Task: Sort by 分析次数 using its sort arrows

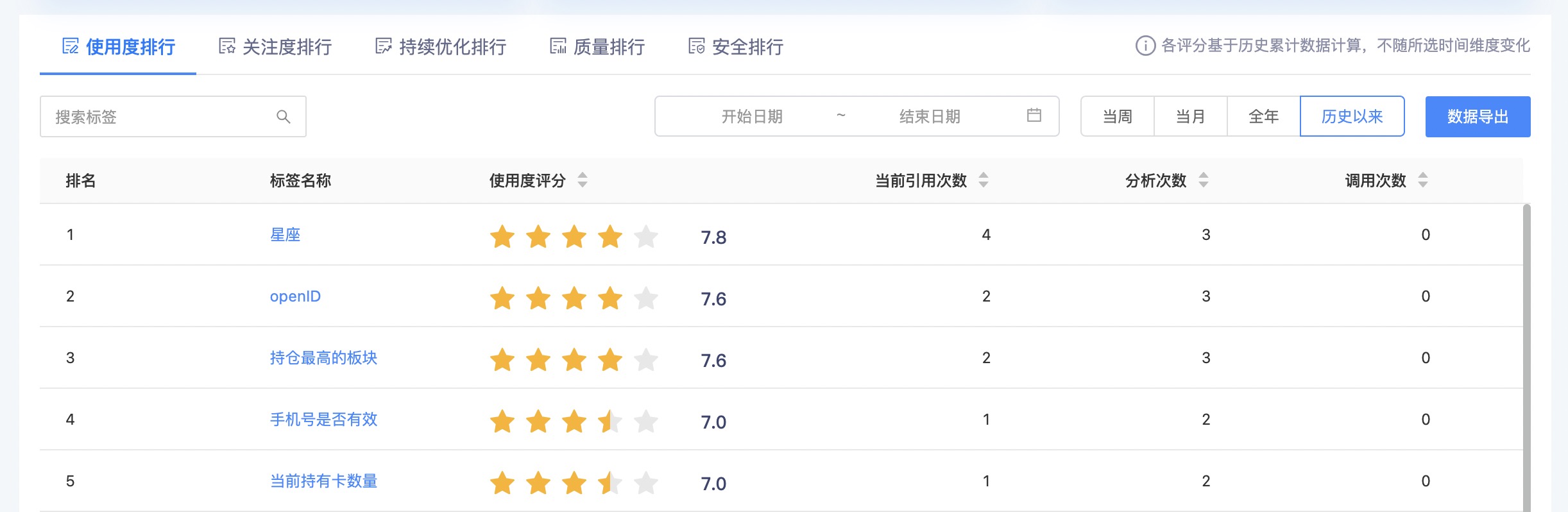Action: point(1203,180)
